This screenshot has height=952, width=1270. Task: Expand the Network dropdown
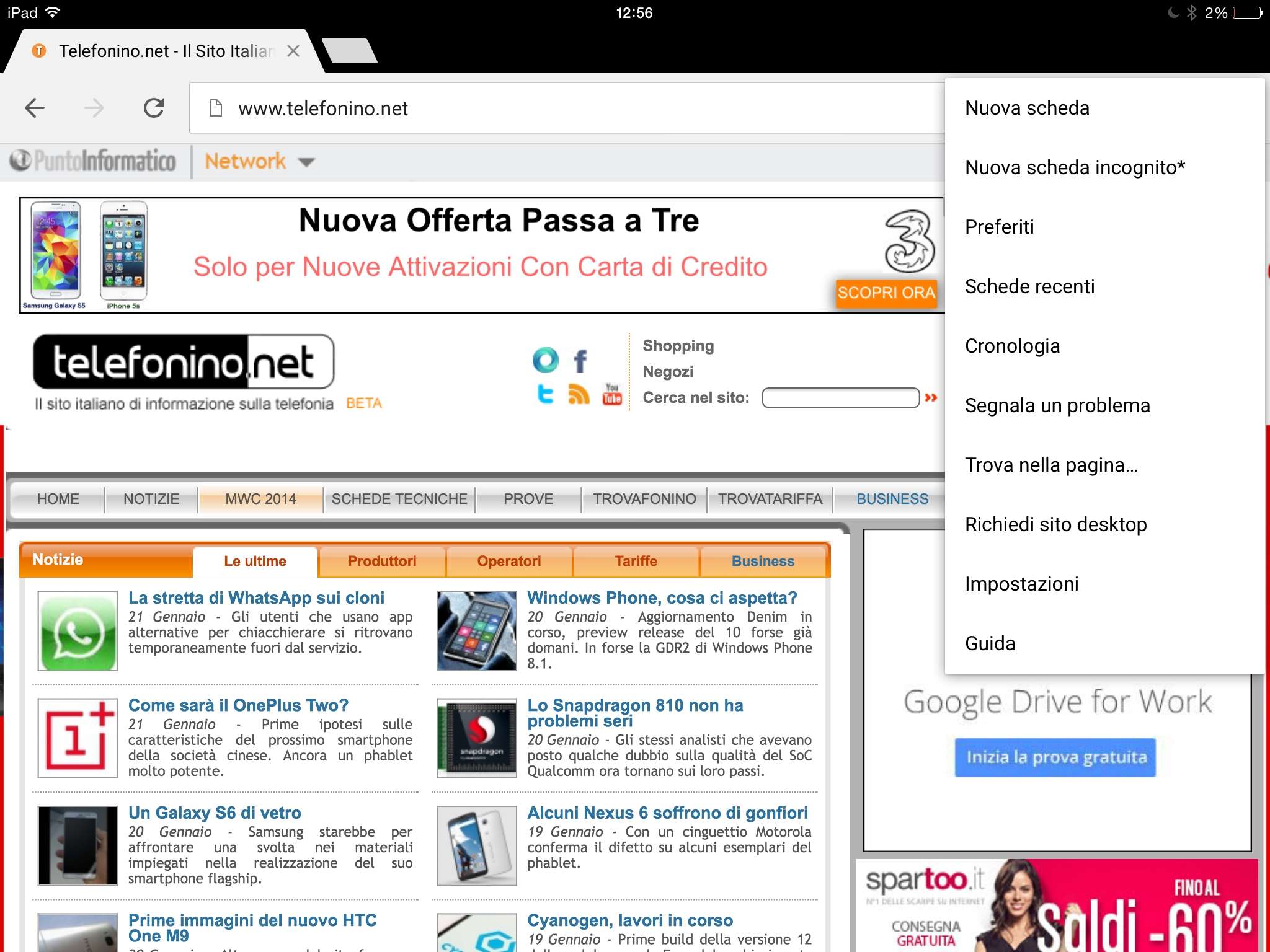pos(260,162)
